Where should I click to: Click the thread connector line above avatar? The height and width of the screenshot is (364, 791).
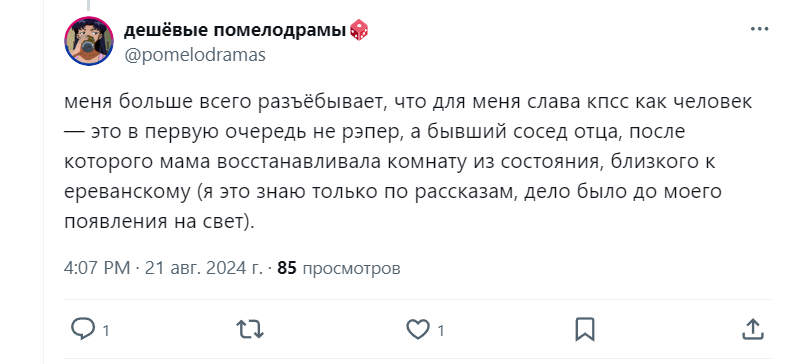coord(89,6)
